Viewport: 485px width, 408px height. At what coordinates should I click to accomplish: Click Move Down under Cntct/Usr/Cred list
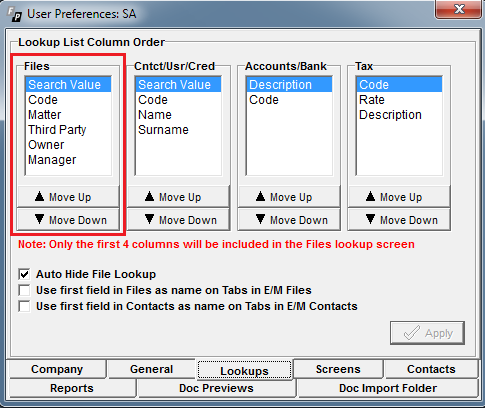[x=178, y=220]
